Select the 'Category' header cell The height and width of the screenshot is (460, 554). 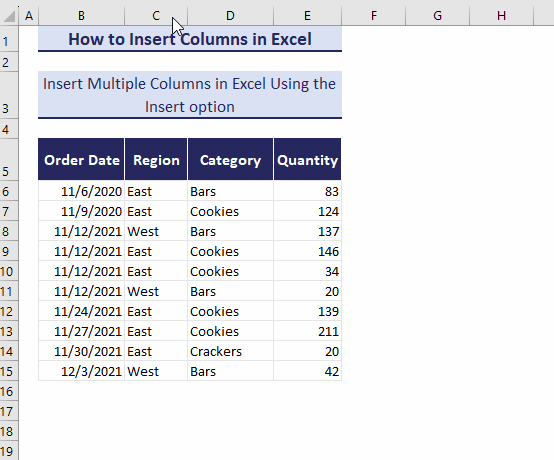[x=230, y=159]
